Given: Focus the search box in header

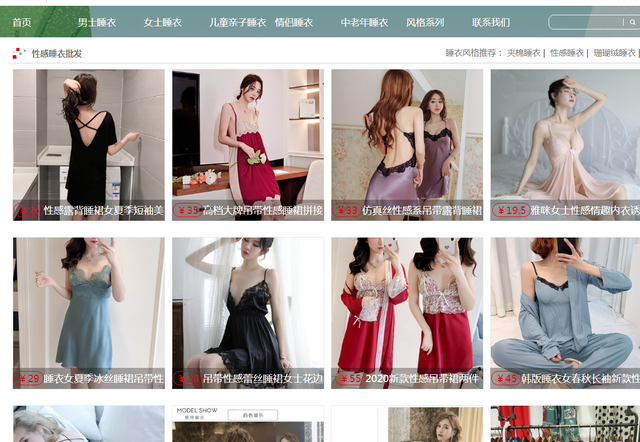Looking at the screenshot, I should pyautogui.click(x=590, y=22).
